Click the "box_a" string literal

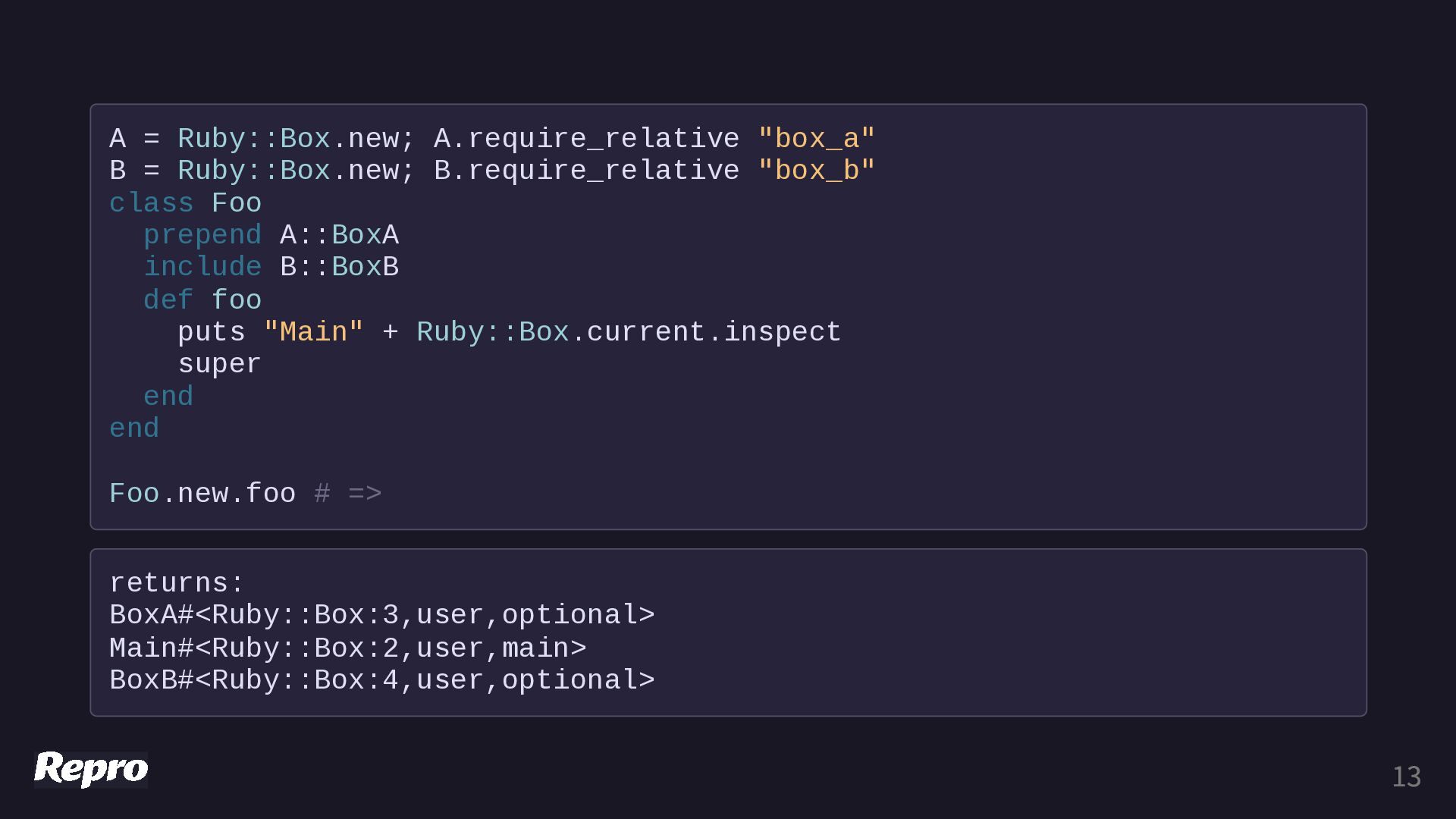click(x=816, y=139)
